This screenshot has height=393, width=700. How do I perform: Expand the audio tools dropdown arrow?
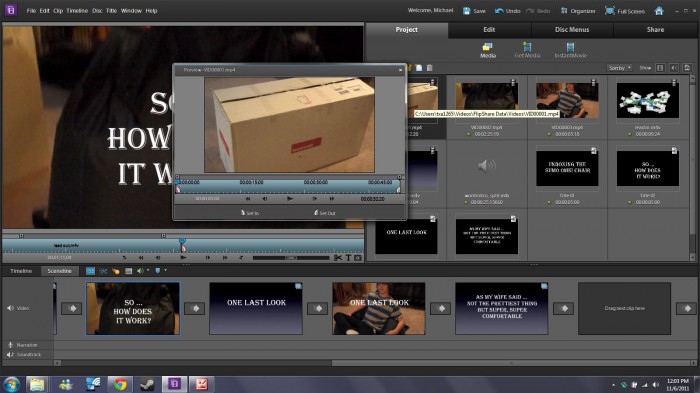(148, 270)
